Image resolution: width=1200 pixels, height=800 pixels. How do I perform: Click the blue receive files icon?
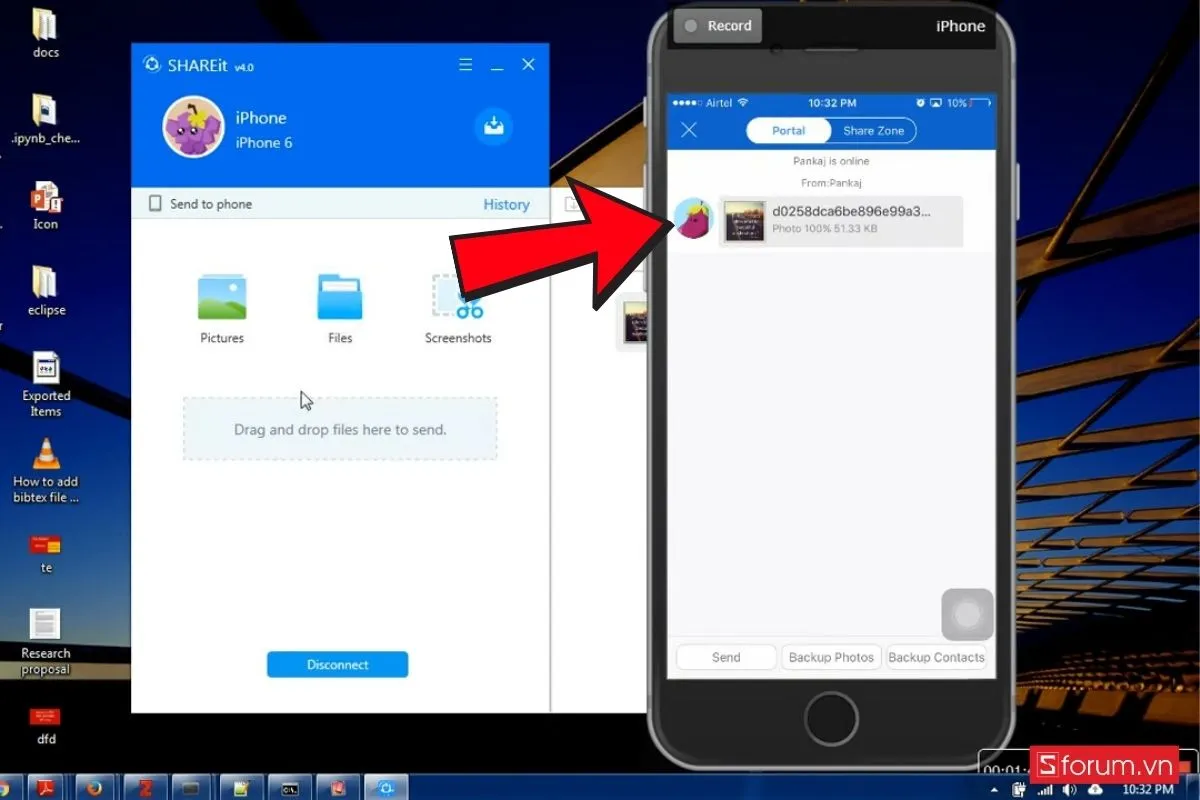(494, 128)
